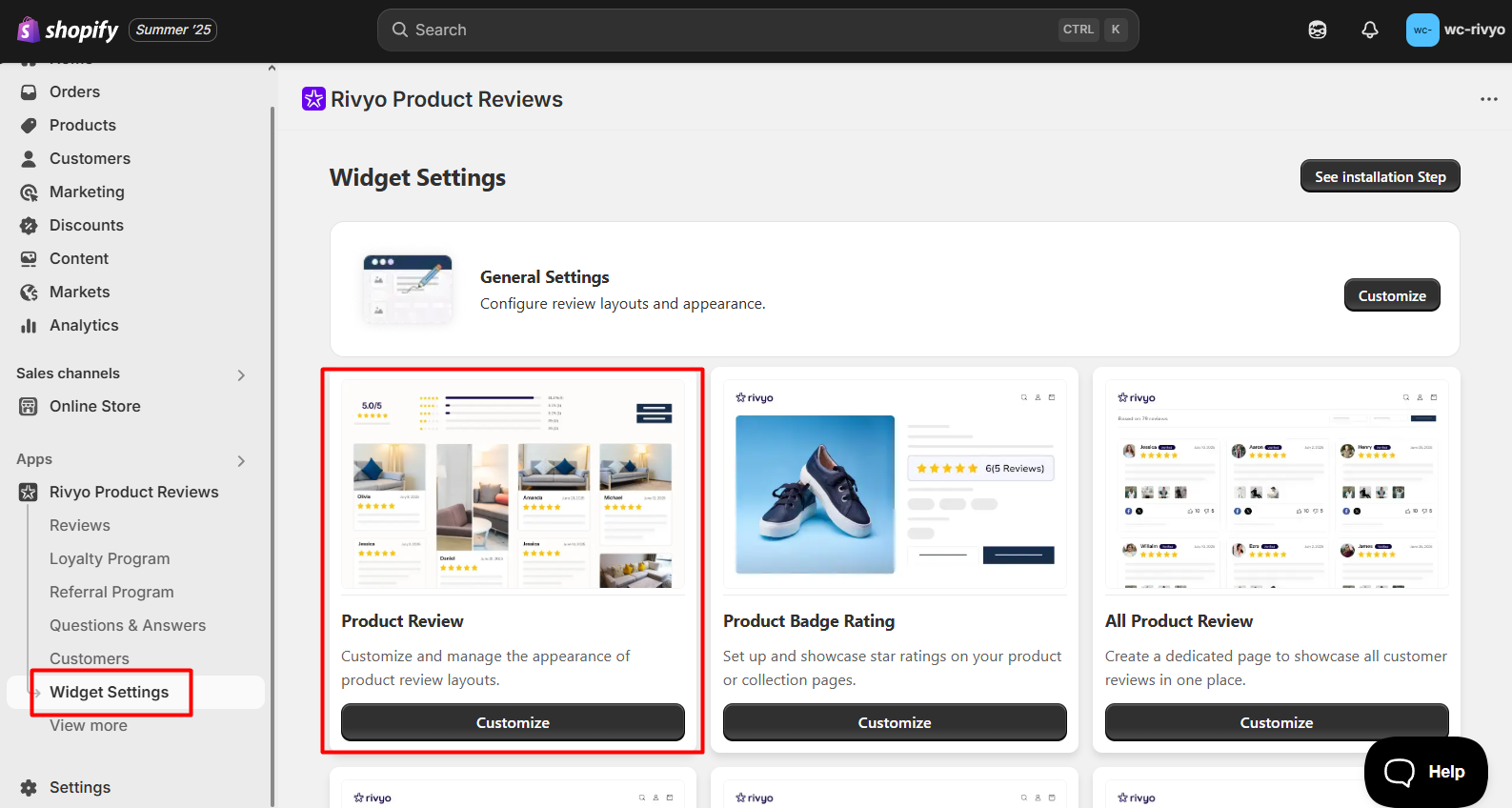
Task: Click View more in sidebar
Action: [89, 726]
